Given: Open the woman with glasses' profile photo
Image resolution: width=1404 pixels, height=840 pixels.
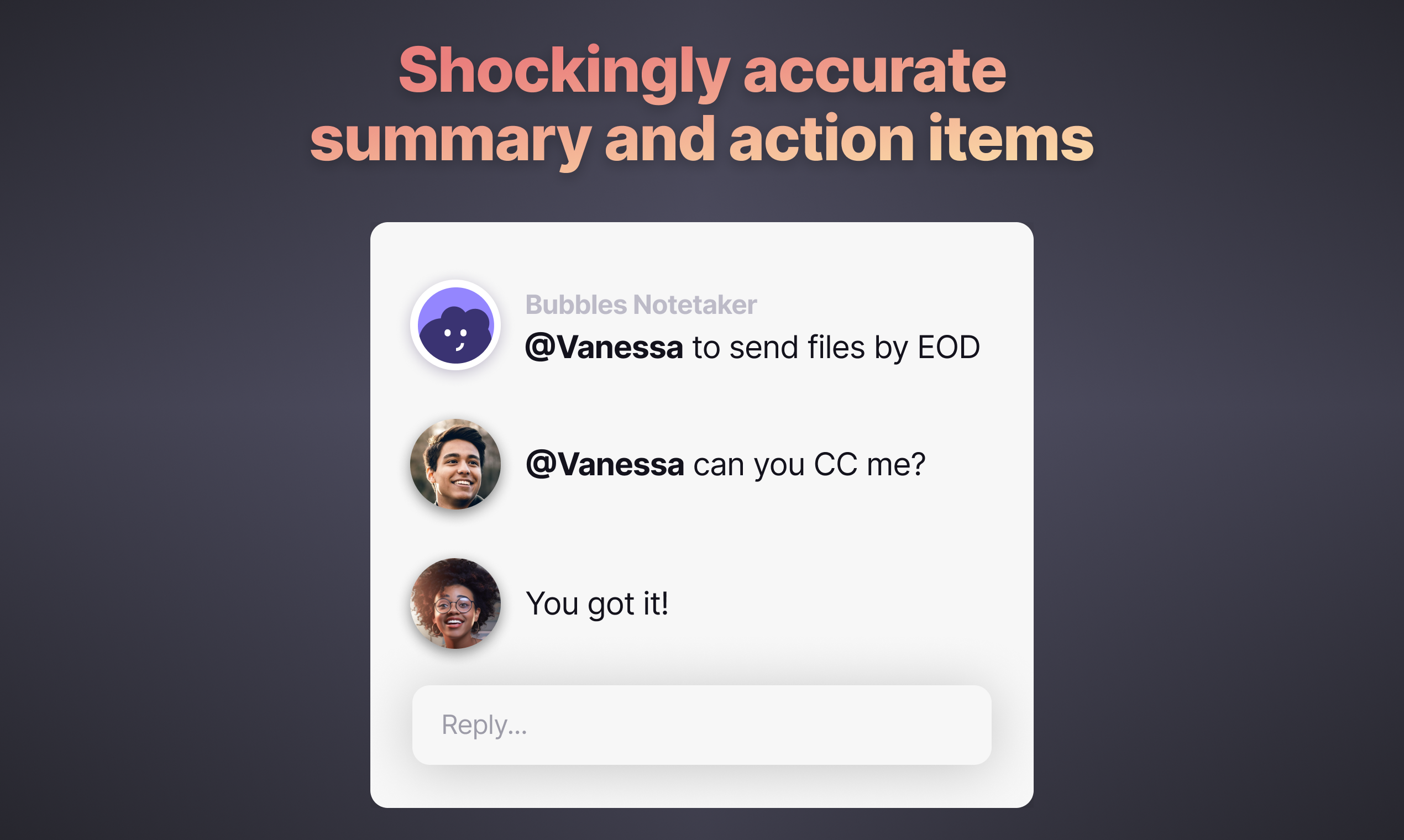Looking at the screenshot, I should [455, 603].
